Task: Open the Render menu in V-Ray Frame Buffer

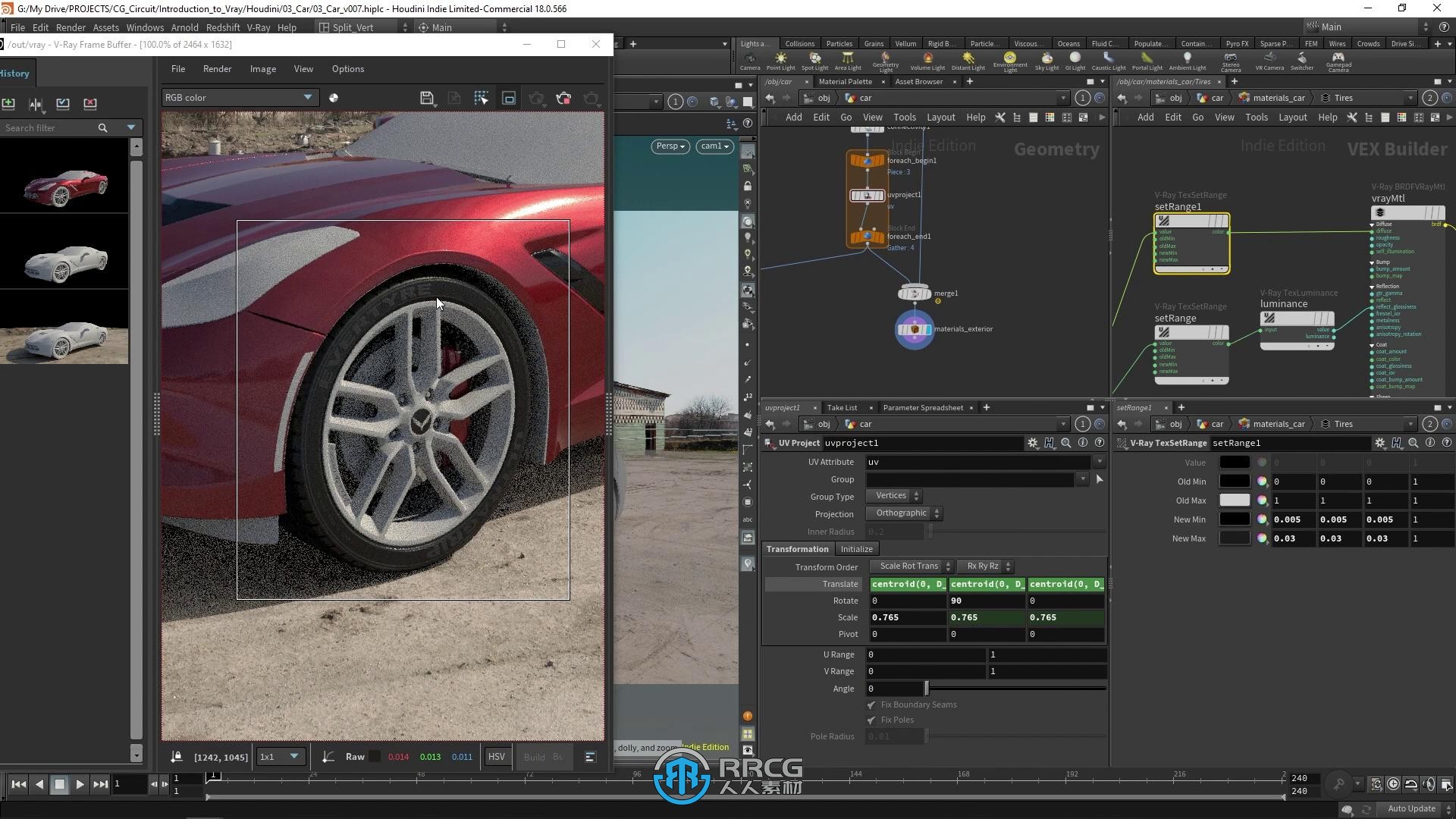Action: click(217, 69)
